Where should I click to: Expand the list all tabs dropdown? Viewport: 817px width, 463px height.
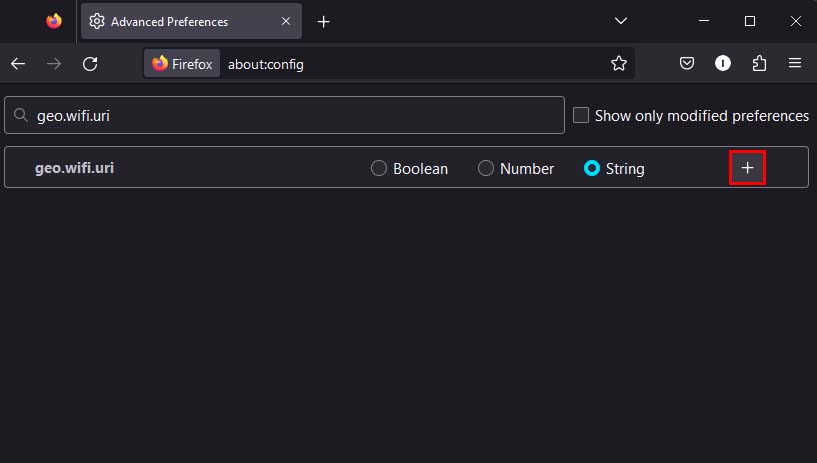click(x=621, y=21)
